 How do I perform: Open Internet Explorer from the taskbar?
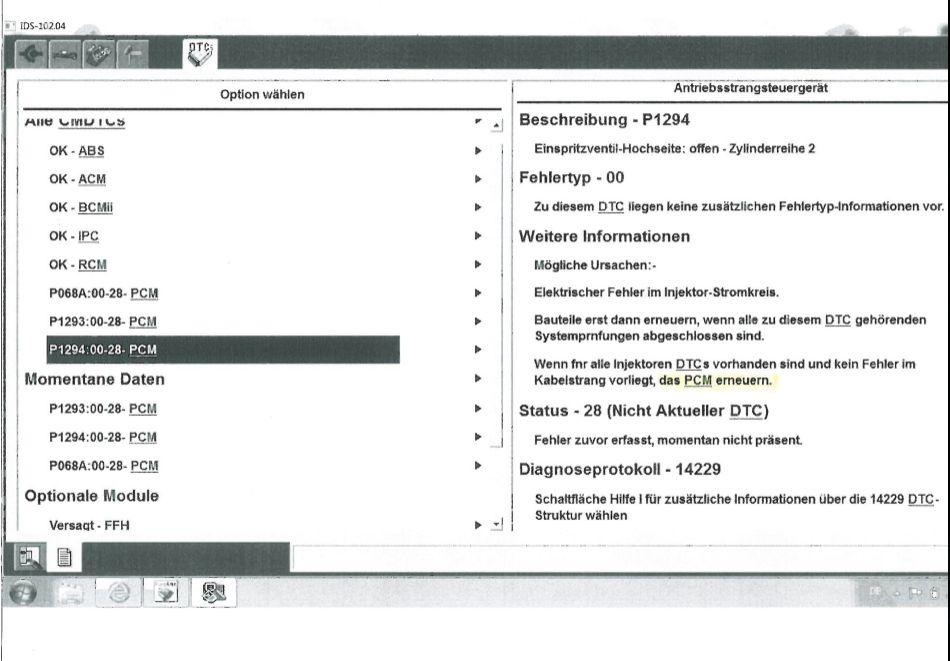pyautogui.click(x=118, y=593)
